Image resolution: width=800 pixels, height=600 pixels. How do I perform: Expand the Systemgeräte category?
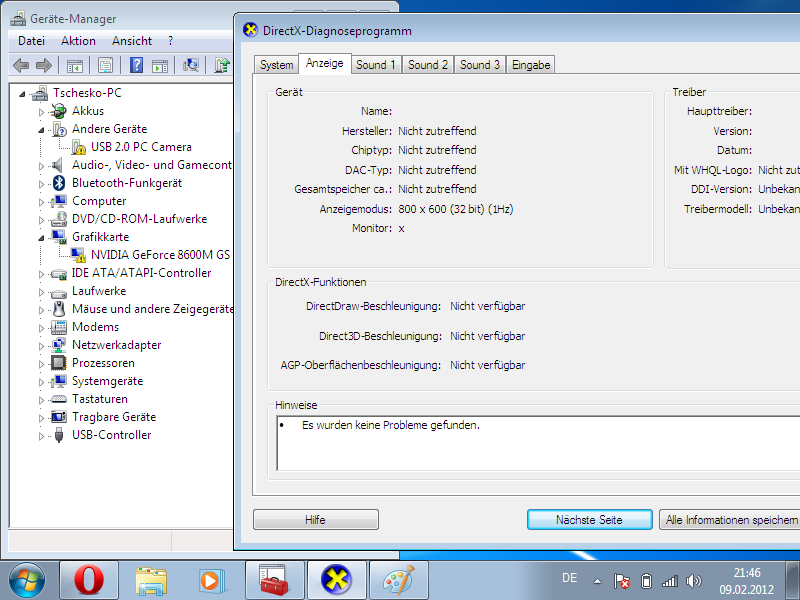click(x=41, y=382)
